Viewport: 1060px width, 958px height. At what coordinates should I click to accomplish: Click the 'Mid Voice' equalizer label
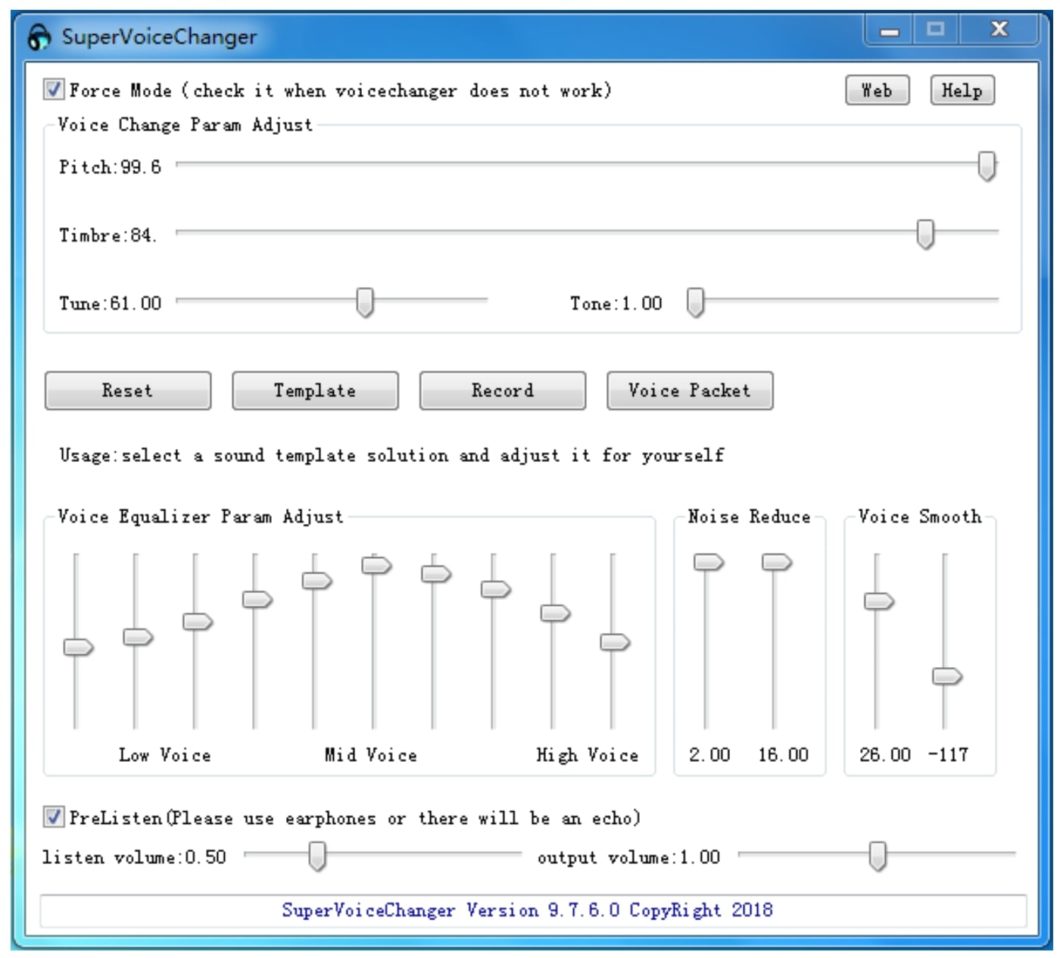pyautogui.click(x=370, y=755)
